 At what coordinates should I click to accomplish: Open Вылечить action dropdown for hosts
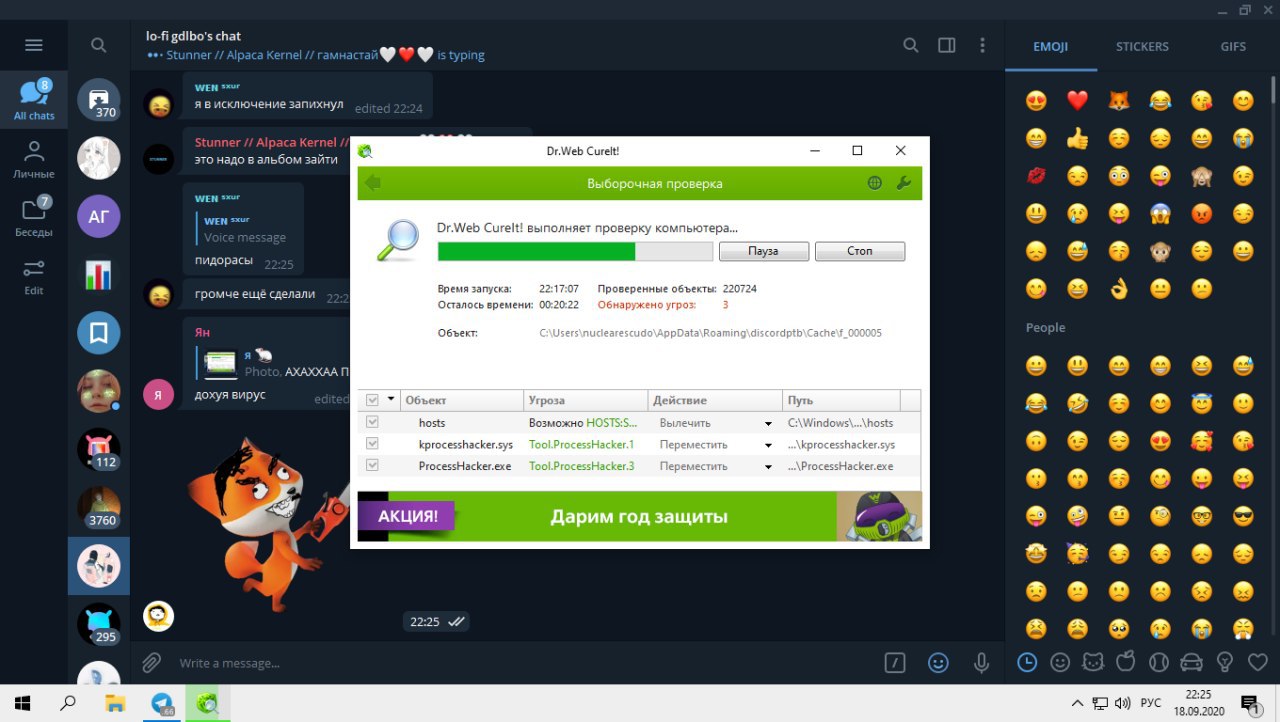[768, 423]
